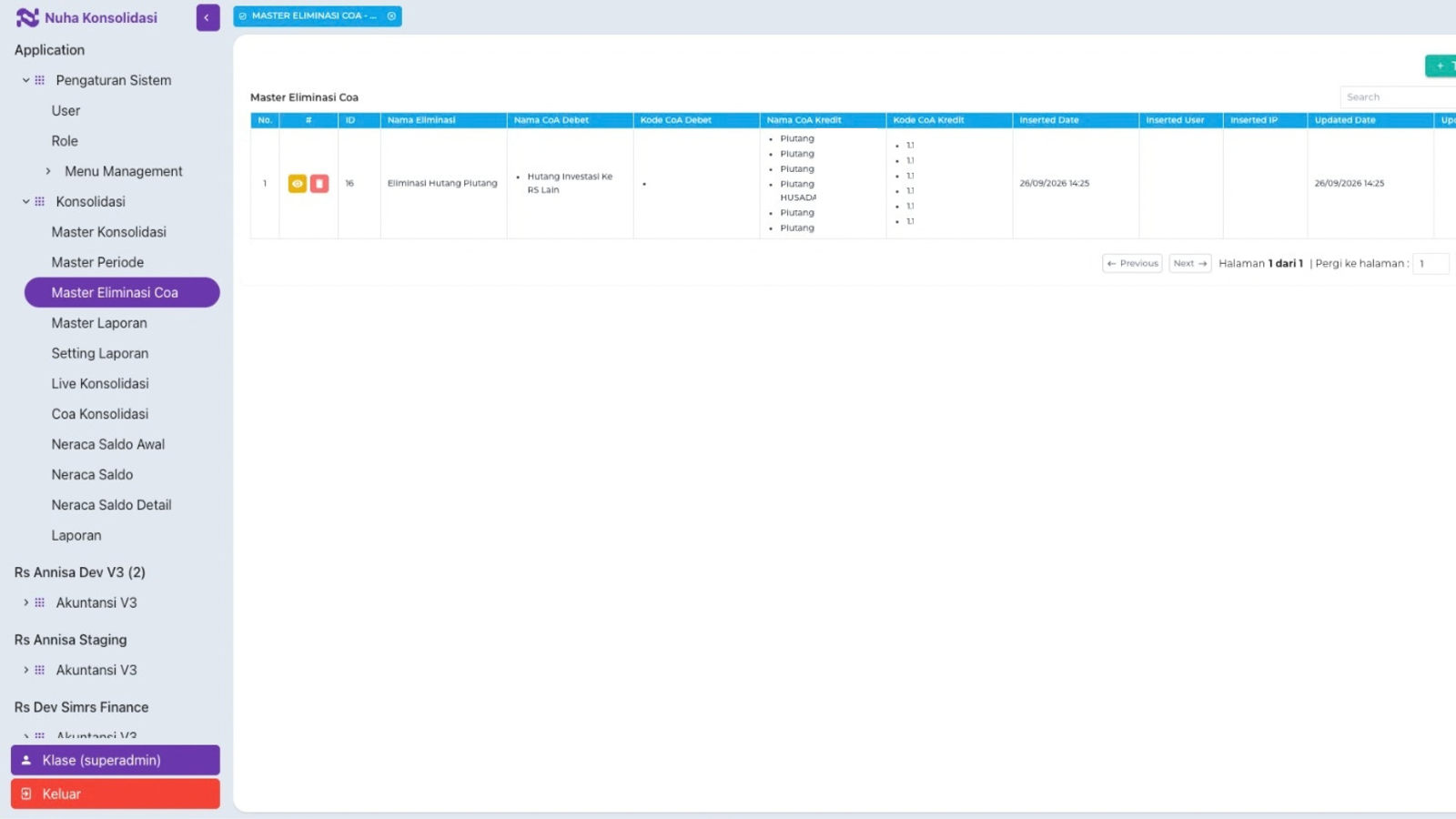Click the Next page button
This screenshot has height=819, width=1456.
point(1190,263)
